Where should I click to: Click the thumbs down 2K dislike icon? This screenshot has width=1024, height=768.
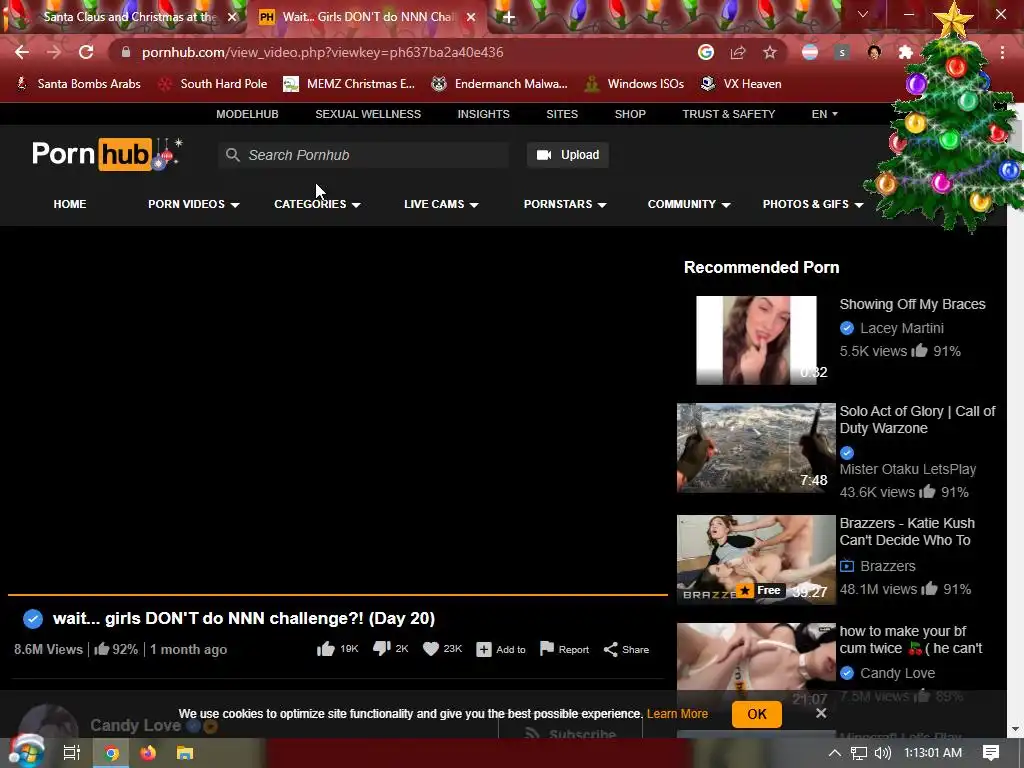381,648
